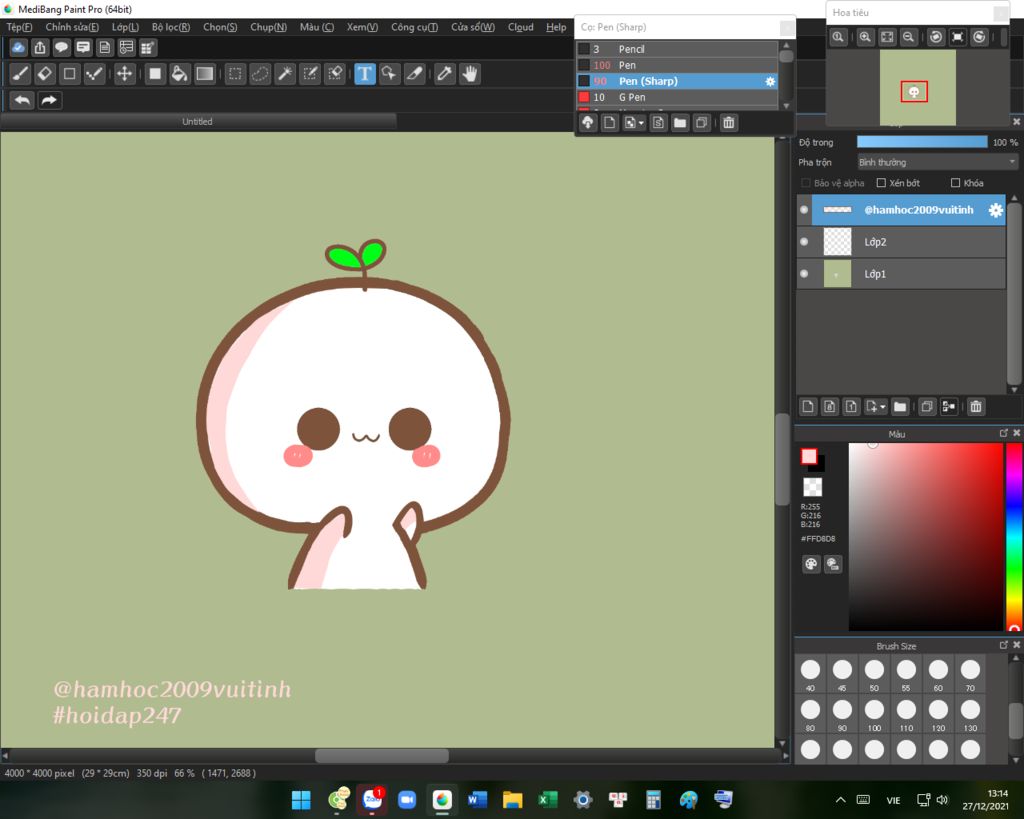The width and height of the screenshot is (1024, 819).
Task: Click the Lớp1 layer thumbnail
Action: [837, 274]
